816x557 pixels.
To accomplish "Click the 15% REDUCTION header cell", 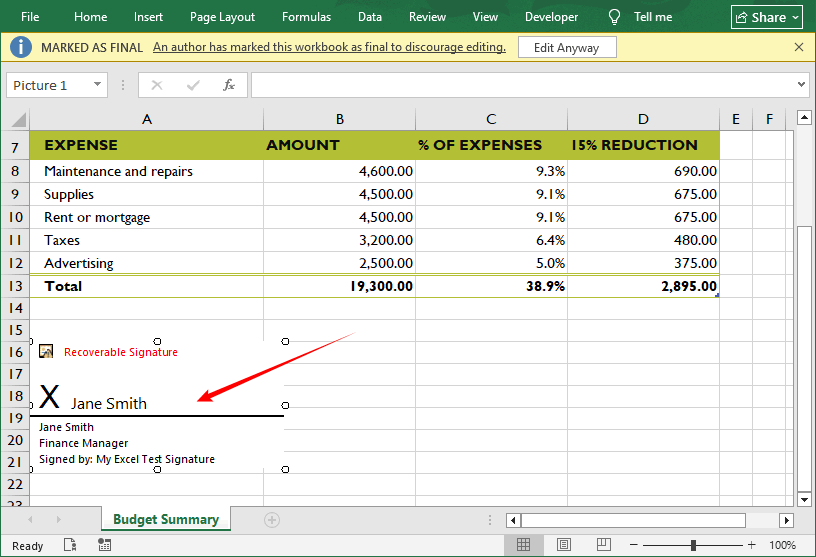I will click(x=643, y=145).
